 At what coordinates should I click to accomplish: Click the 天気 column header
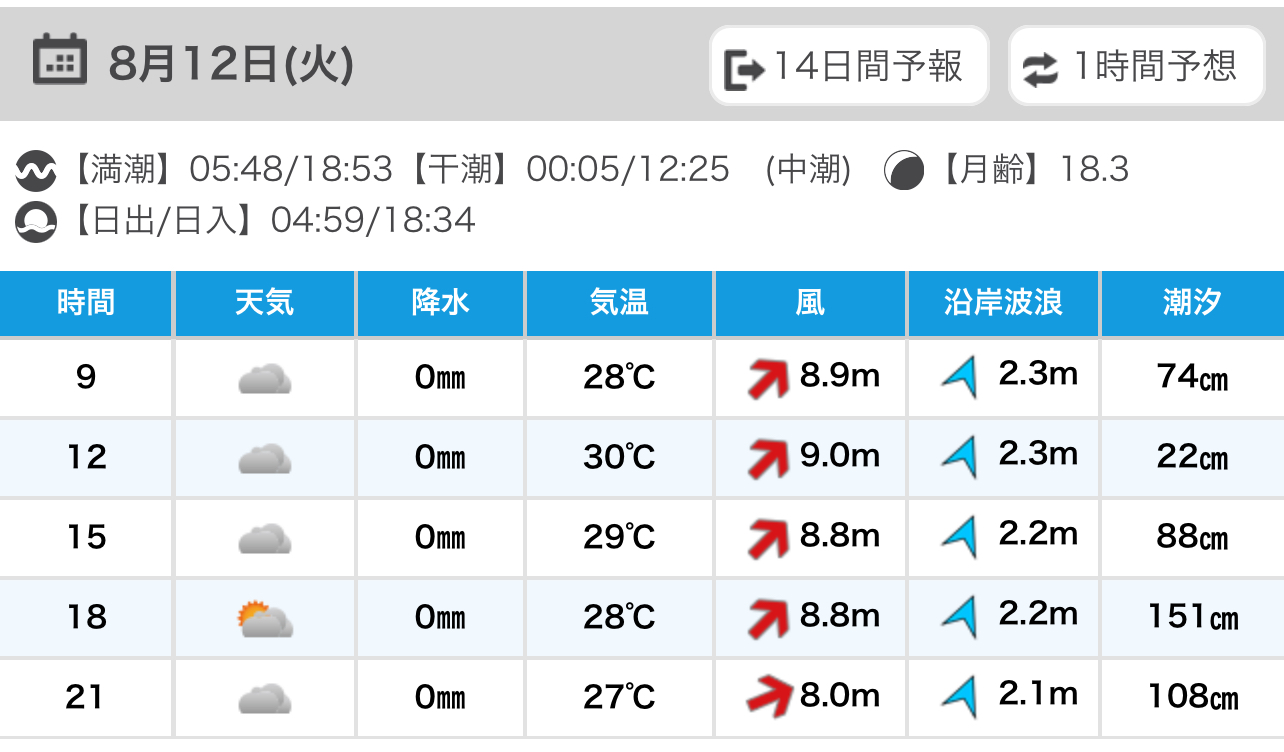point(265,302)
